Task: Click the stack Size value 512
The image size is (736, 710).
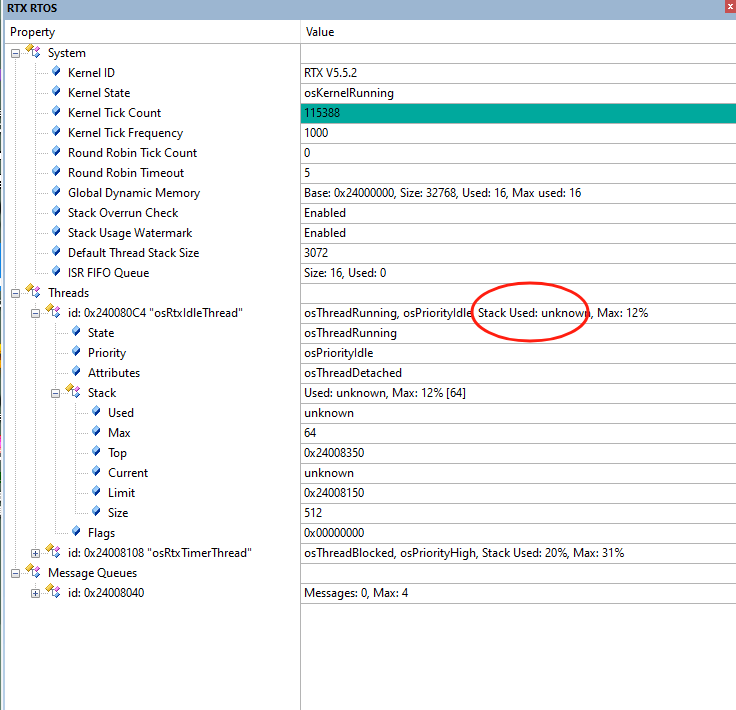Action: 313,513
